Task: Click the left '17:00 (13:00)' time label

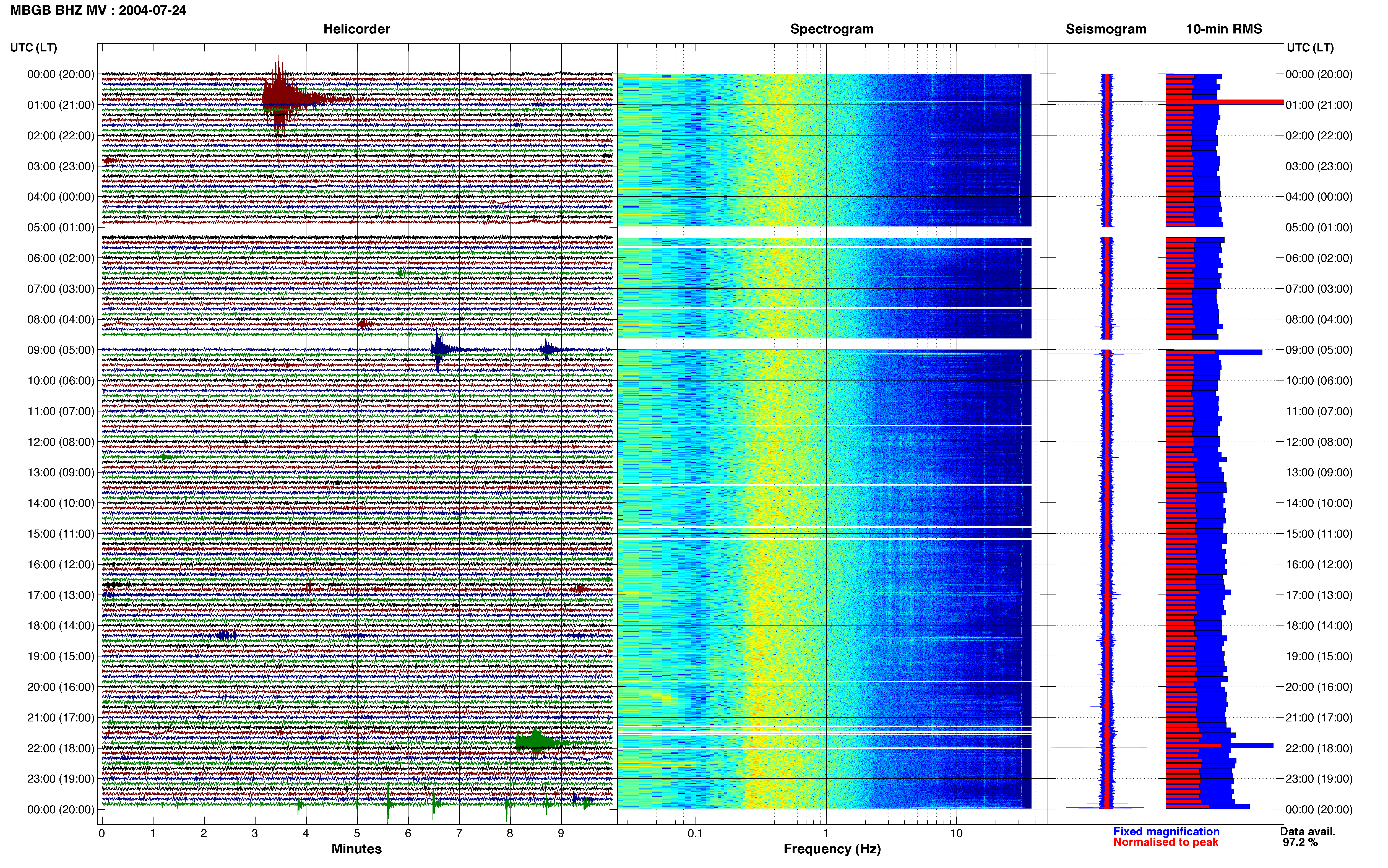Action: (x=60, y=595)
